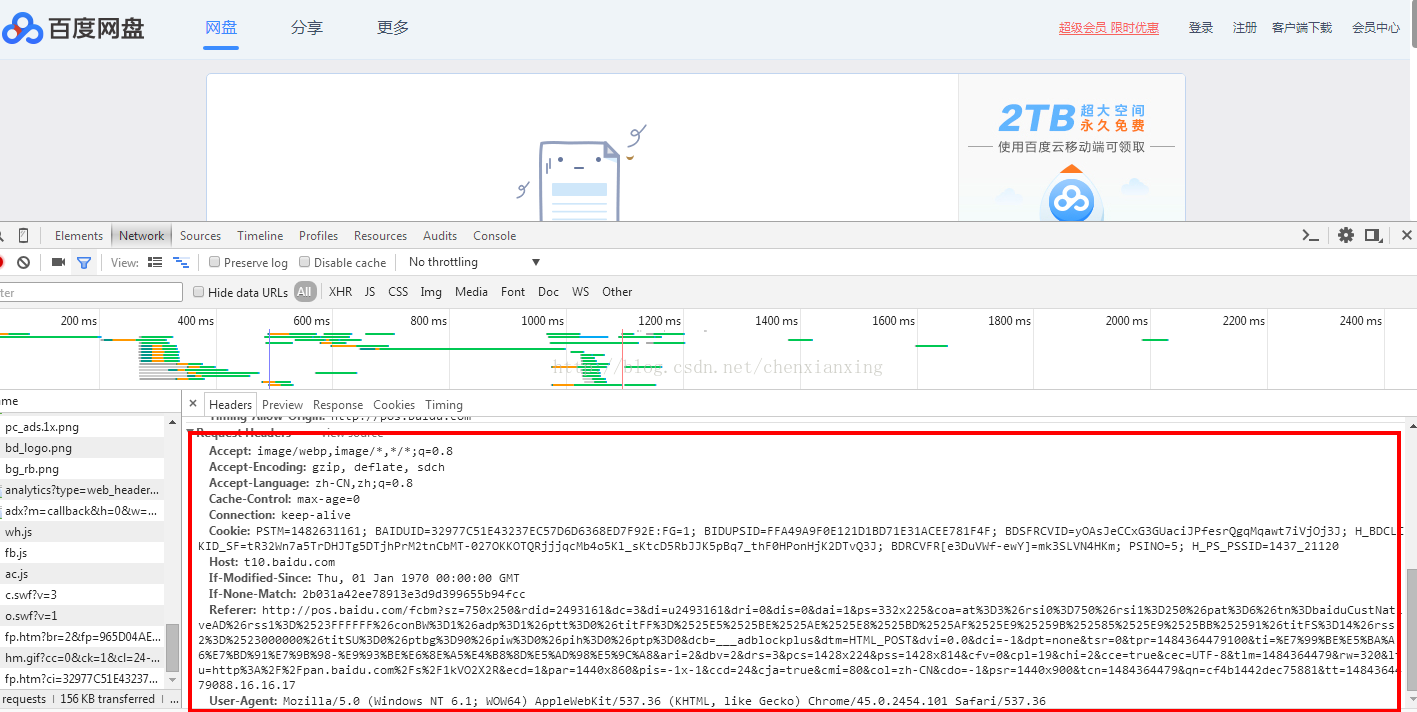Filter requests by Media
This screenshot has height=712, width=1417.
[x=471, y=292]
